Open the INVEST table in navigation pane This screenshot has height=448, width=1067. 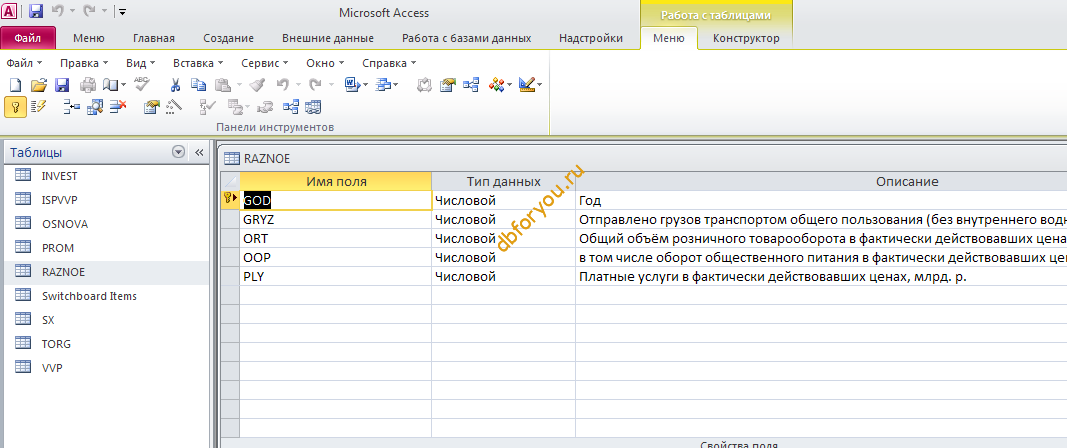(x=60, y=176)
